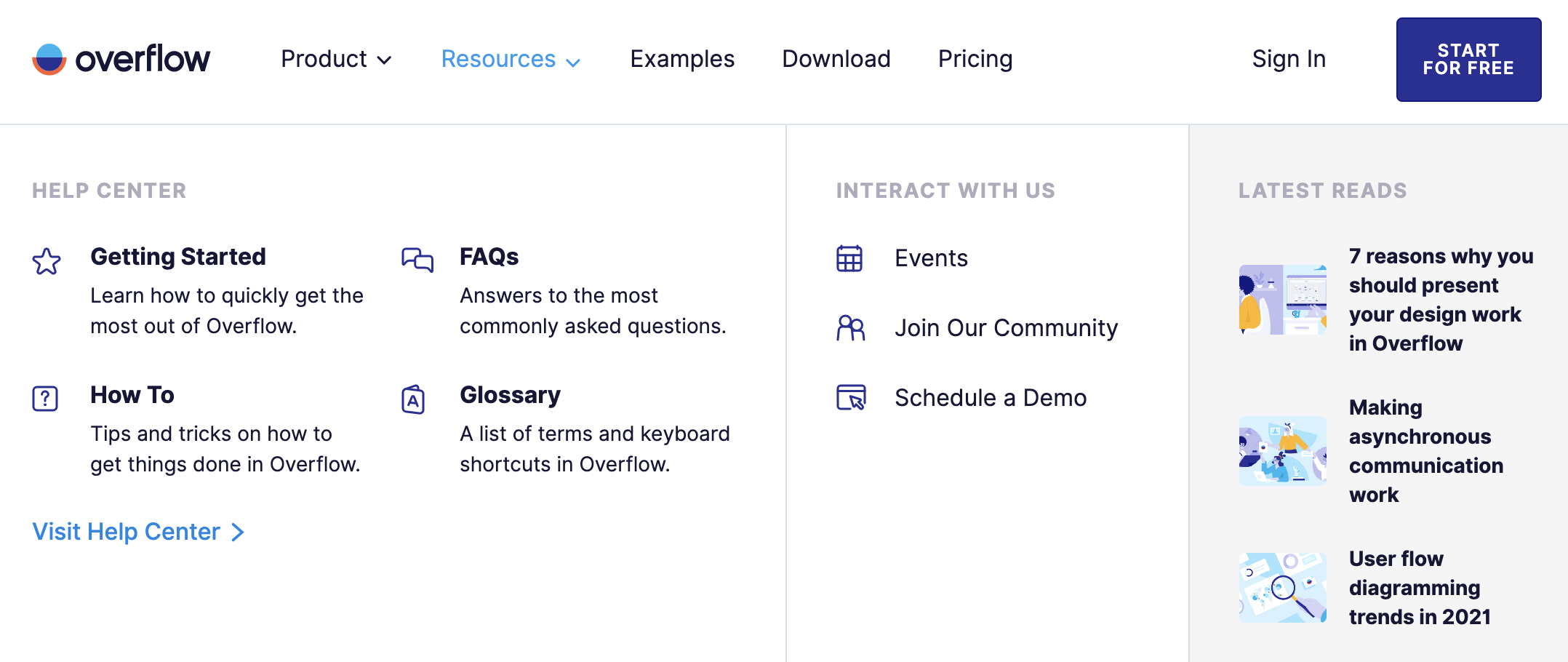
Task: Open the 7 reasons design work article
Action: click(x=1441, y=300)
